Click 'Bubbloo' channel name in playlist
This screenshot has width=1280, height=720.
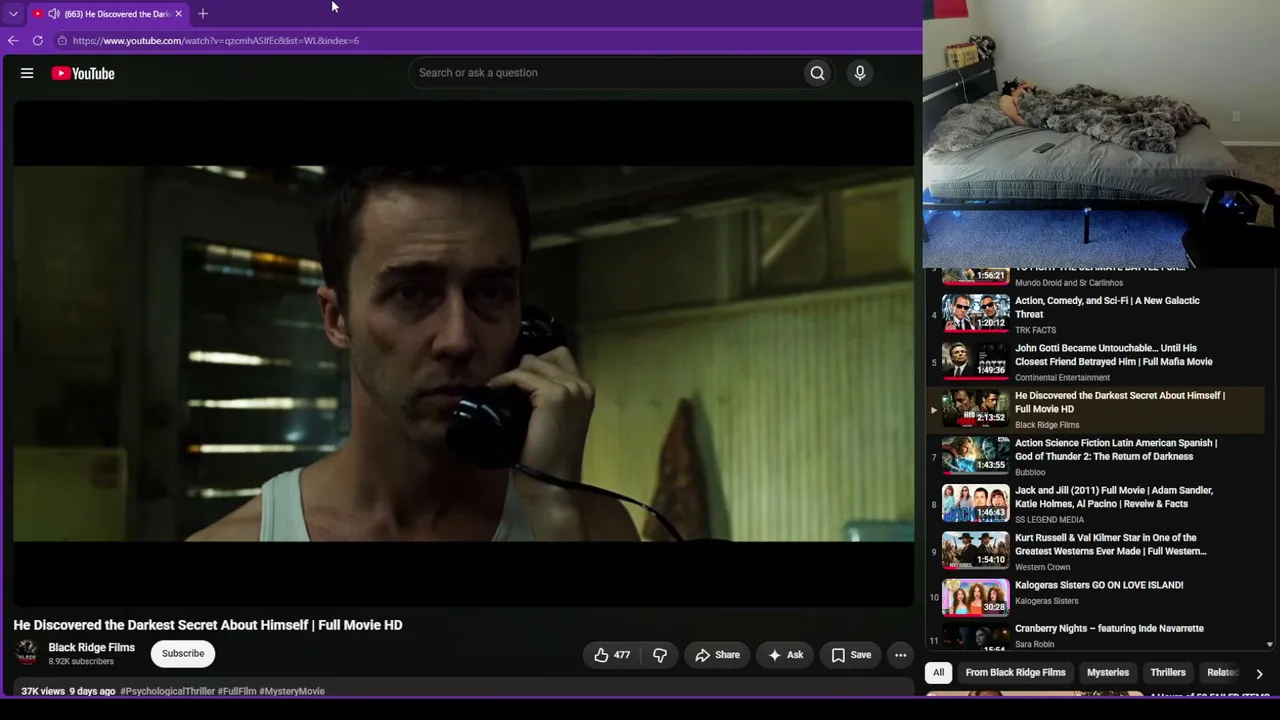[x=1030, y=472]
